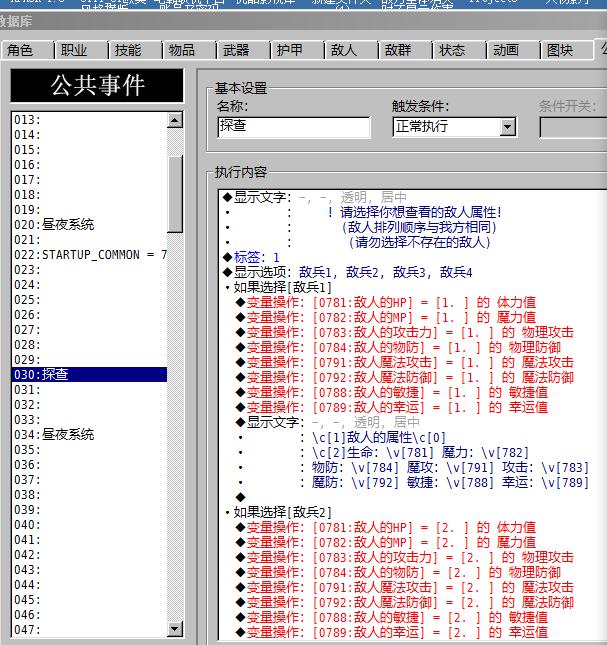Select text line starting 物防: \v[784]

pos(450,467)
